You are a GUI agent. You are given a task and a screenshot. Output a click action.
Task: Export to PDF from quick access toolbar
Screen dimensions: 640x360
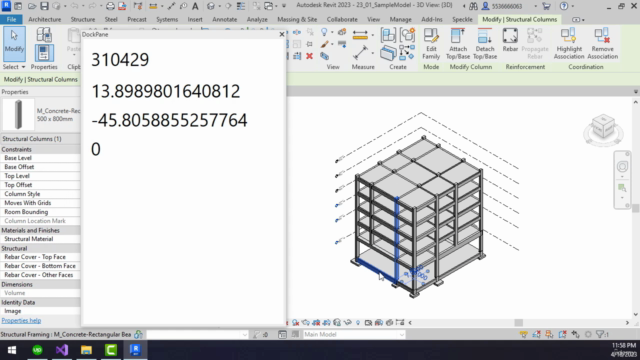pyautogui.click(x=122, y=6)
